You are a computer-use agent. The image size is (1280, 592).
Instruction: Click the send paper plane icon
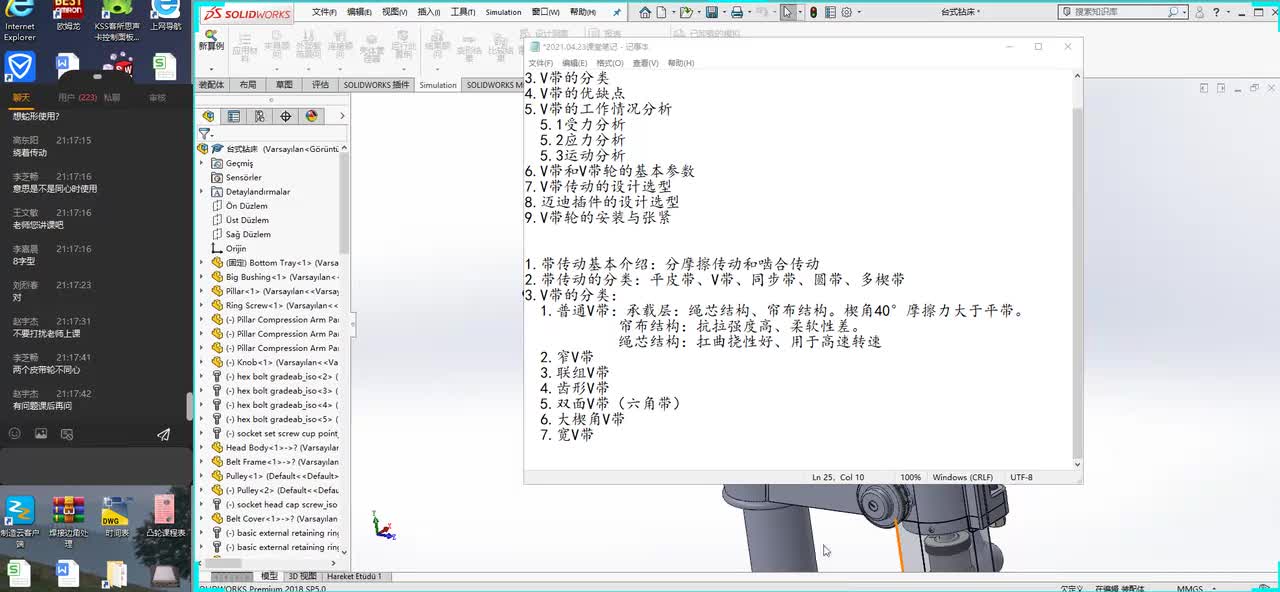click(163, 434)
